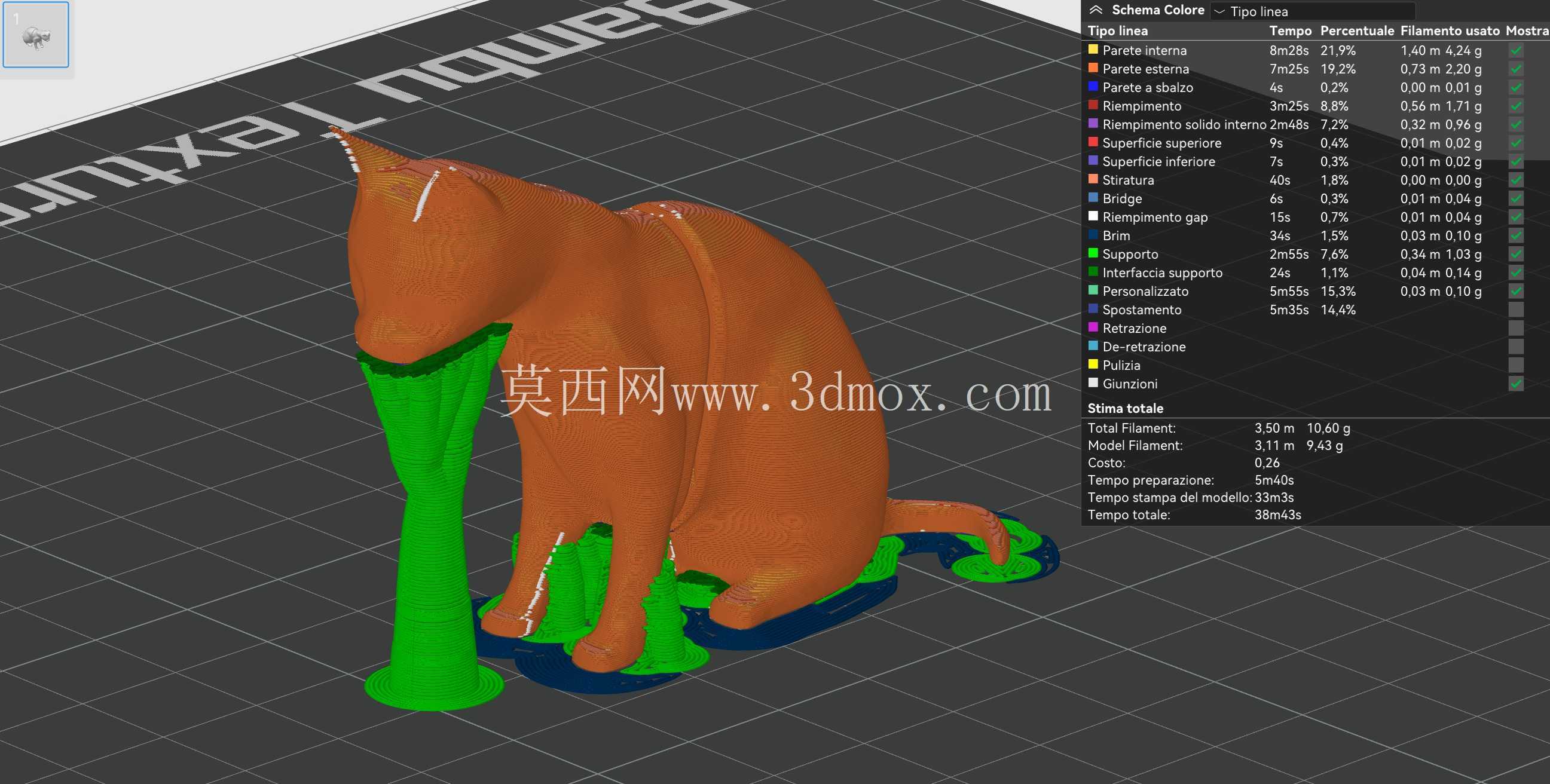The height and width of the screenshot is (784, 1550).
Task: Select the Personalizzato row label
Action: (x=1146, y=291)
